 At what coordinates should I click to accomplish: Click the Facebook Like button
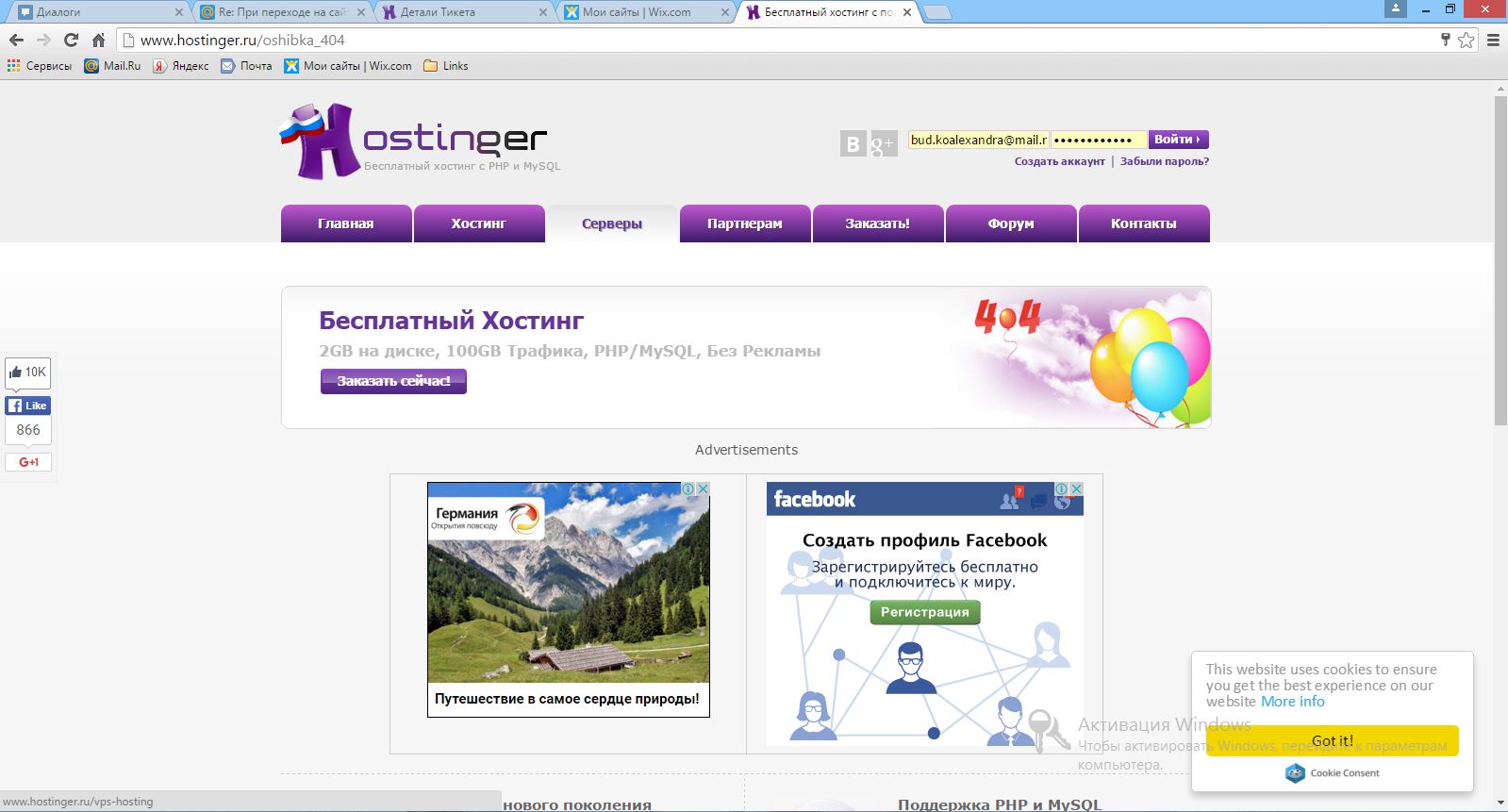click(28, 406)
